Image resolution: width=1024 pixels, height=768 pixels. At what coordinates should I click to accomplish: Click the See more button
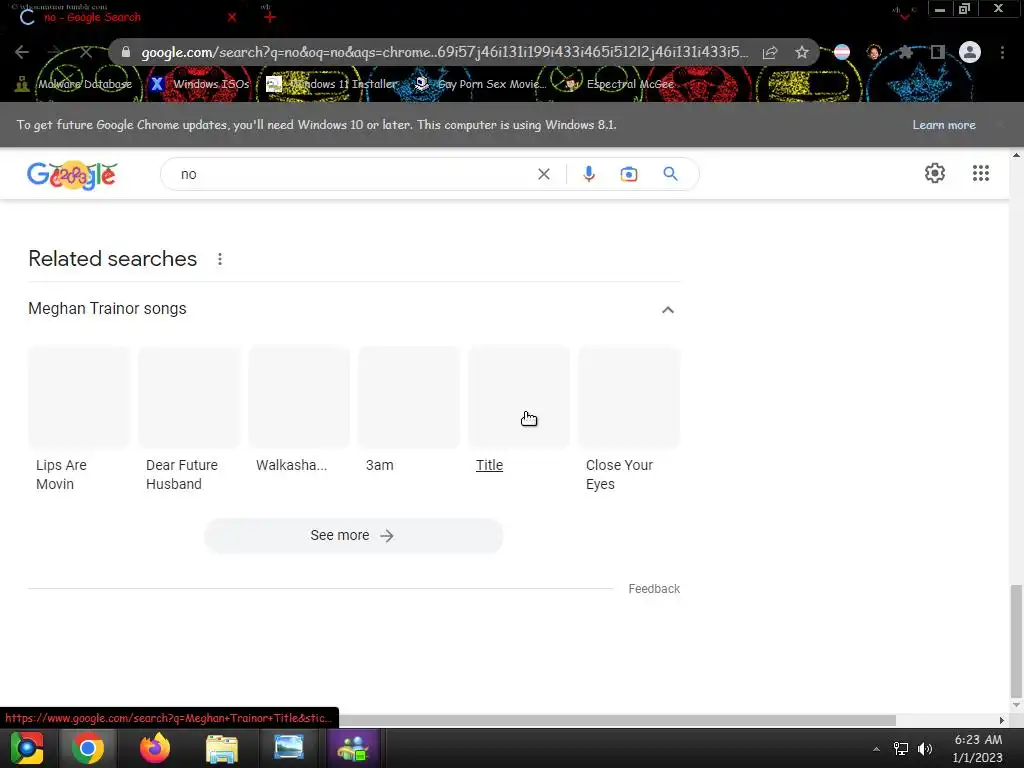pos(353,536)
